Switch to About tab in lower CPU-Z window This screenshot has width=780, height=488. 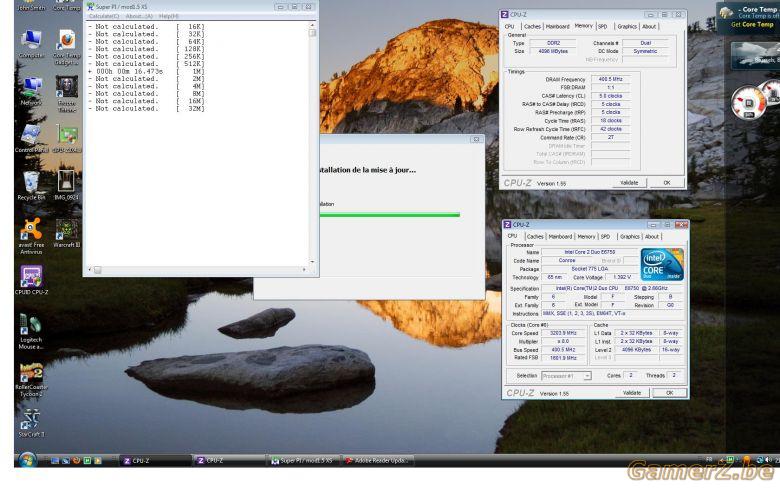click(652, 237)
